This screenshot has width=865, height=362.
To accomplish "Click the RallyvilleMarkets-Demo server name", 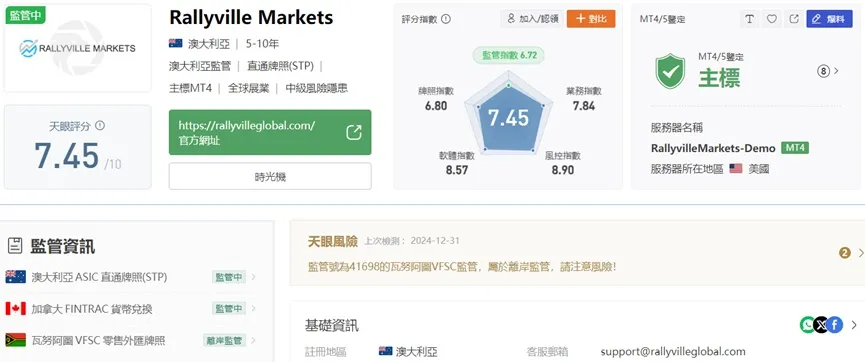I will pos(713,148).
